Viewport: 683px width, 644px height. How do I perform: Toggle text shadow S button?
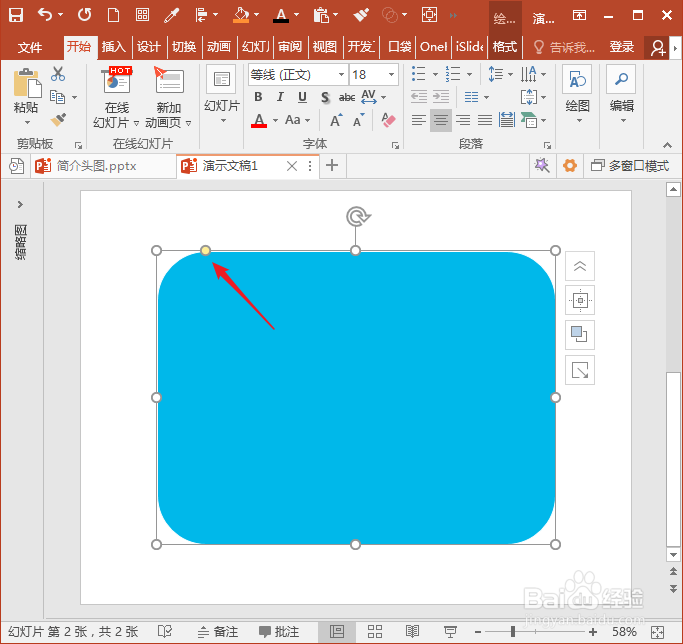click(x=325, y=97)
